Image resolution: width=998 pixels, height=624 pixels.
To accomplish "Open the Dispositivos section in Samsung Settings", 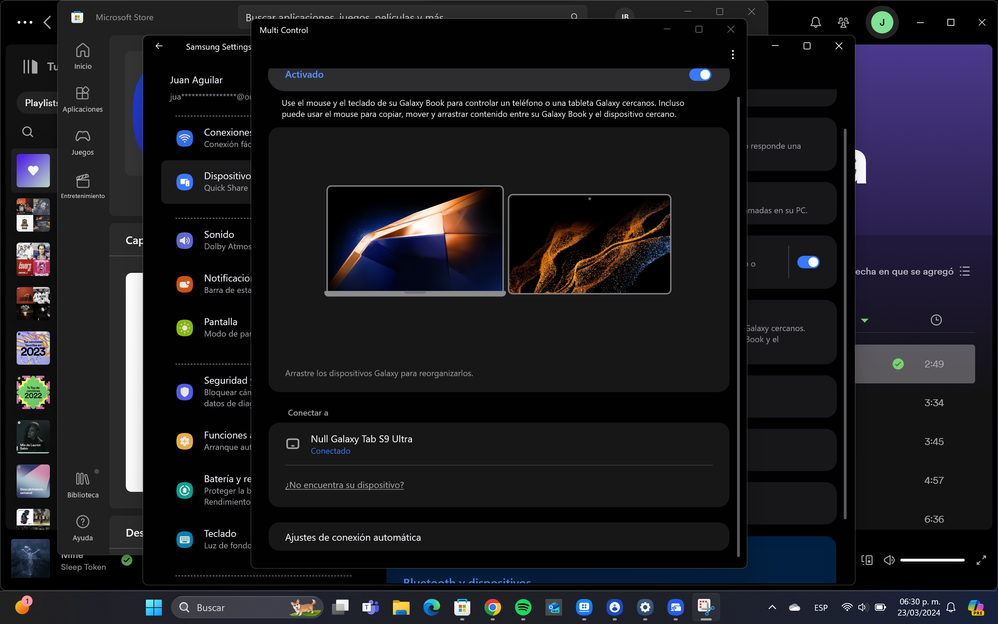I will [x=207, y=182].
